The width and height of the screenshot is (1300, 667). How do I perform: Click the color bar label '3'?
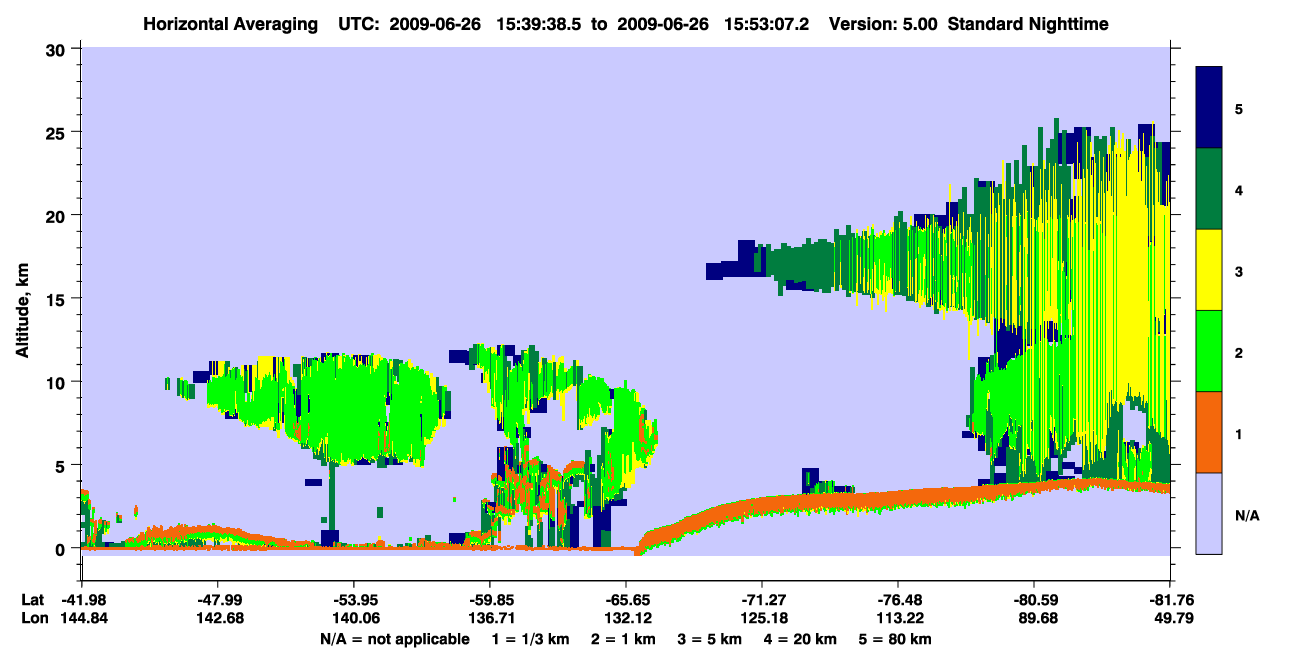pos(1239,270)
